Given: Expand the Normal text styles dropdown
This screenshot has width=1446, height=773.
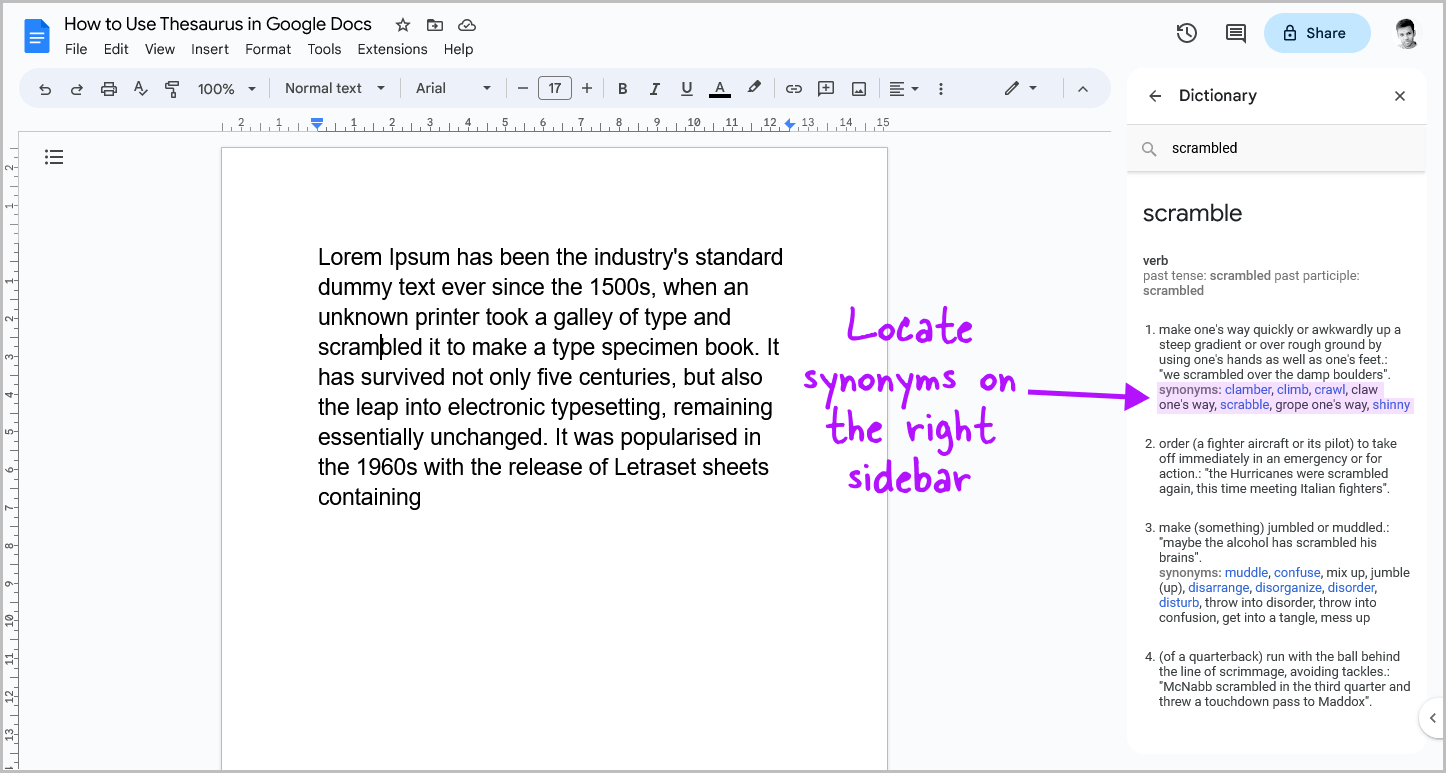Looking at the screenshot, I should click(335, 88).
